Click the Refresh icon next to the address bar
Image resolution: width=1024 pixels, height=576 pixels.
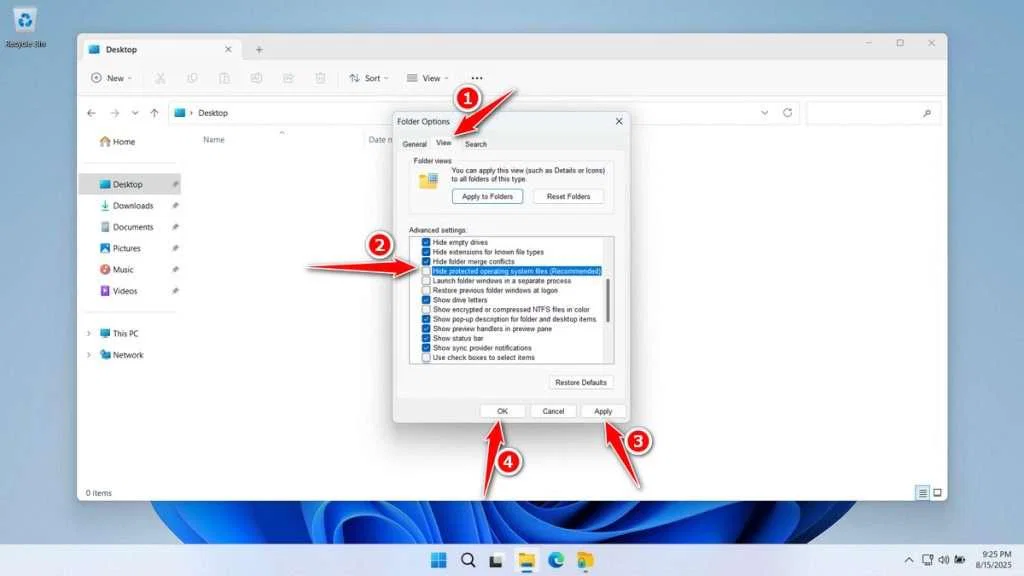click(789, 113)
